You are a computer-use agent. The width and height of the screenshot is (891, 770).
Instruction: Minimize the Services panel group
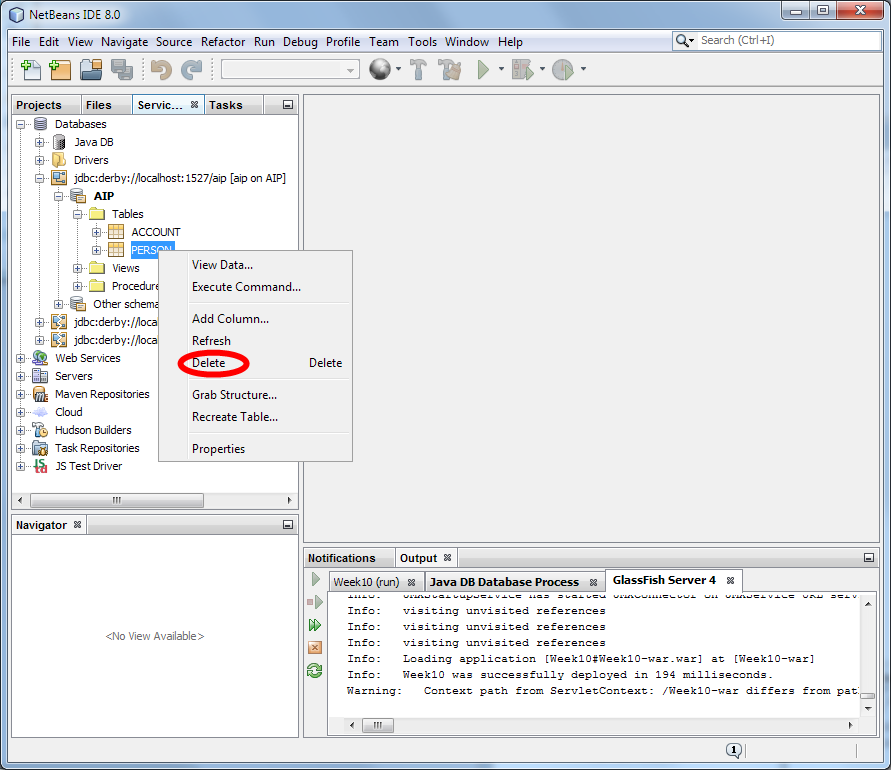288,105
